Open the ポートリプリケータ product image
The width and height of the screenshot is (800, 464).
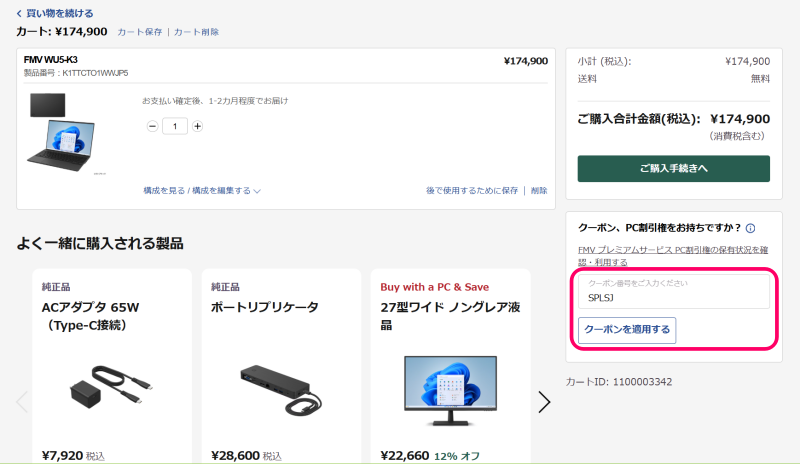[281, 389]
